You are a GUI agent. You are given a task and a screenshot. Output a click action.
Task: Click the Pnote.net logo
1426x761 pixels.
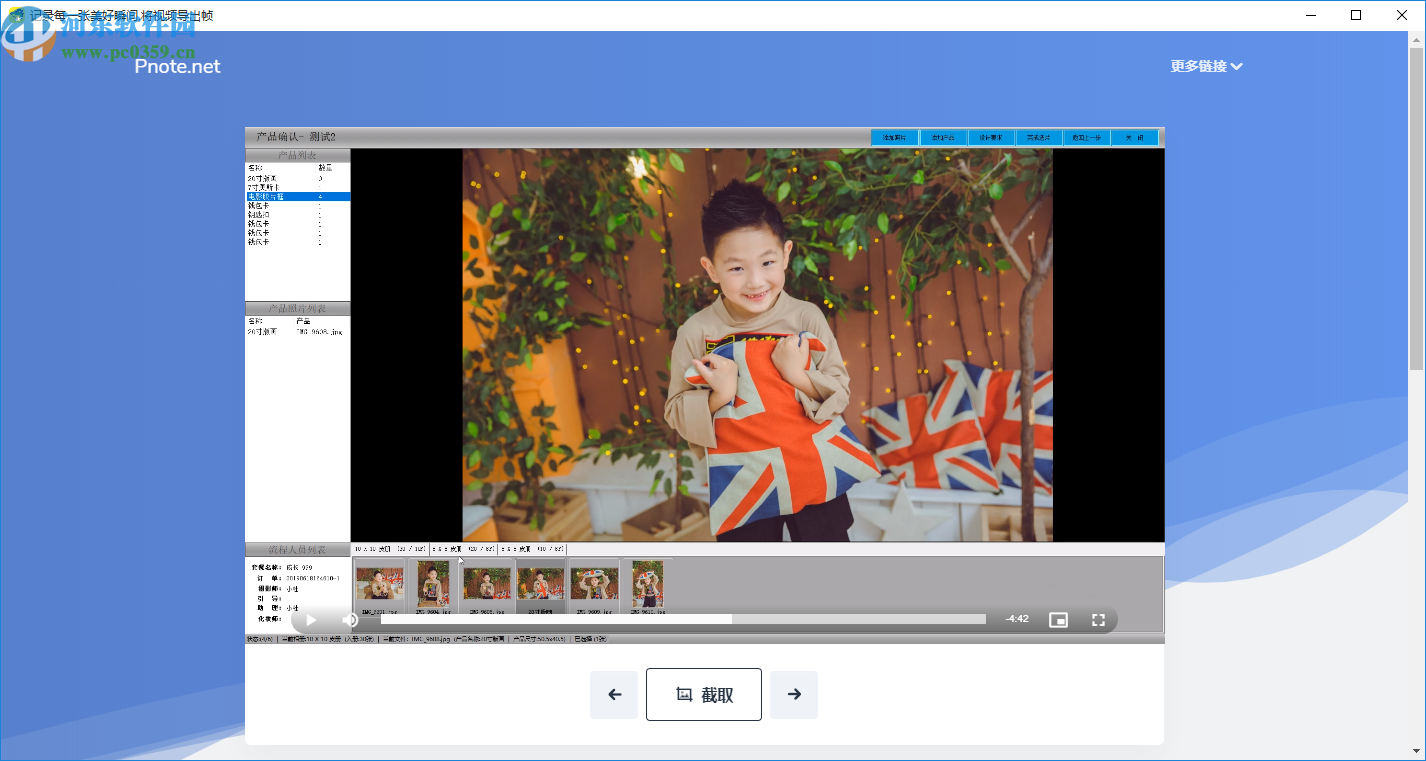click(x=176, y=67)
